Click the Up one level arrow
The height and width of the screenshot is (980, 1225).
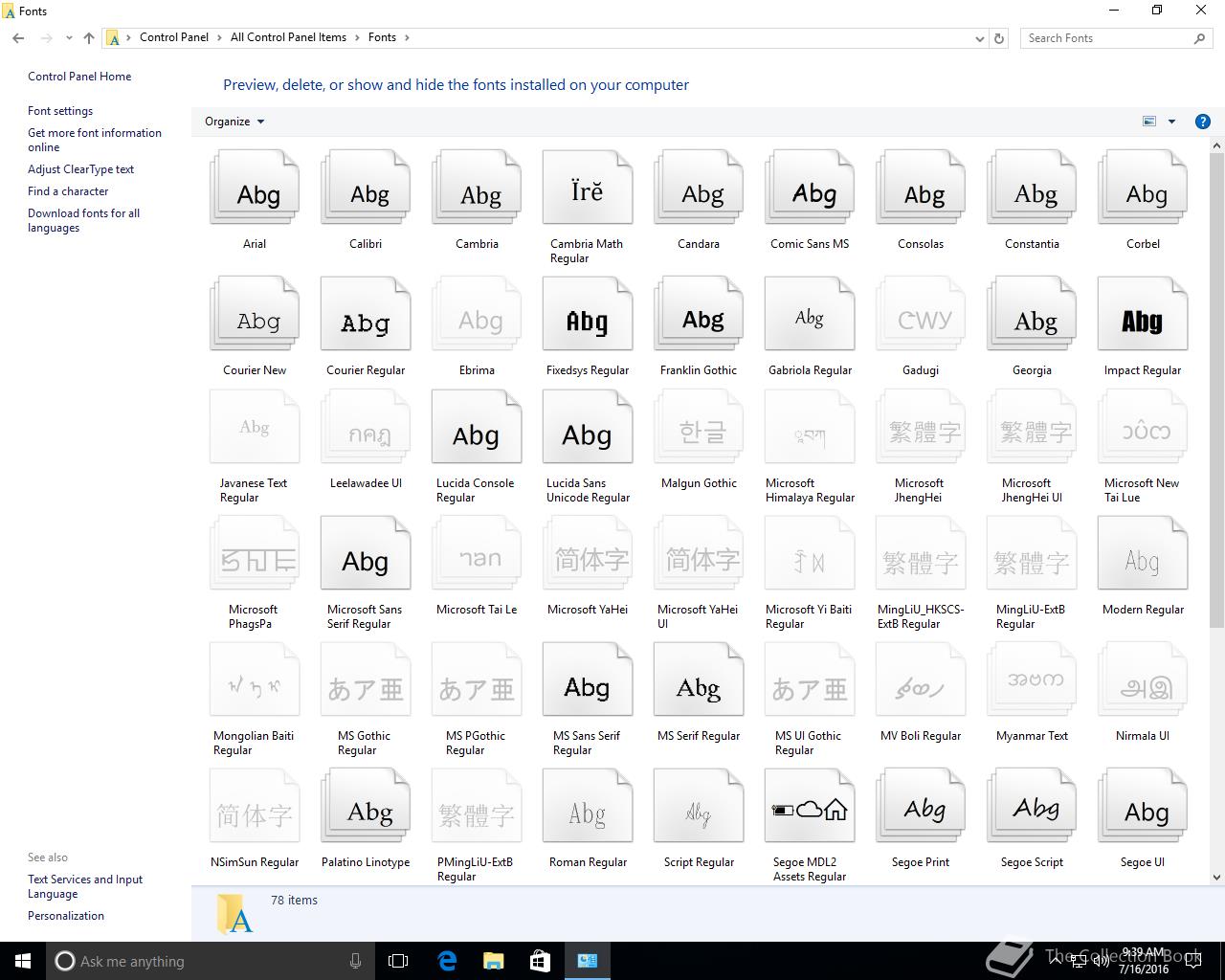[x=89, y=38]
